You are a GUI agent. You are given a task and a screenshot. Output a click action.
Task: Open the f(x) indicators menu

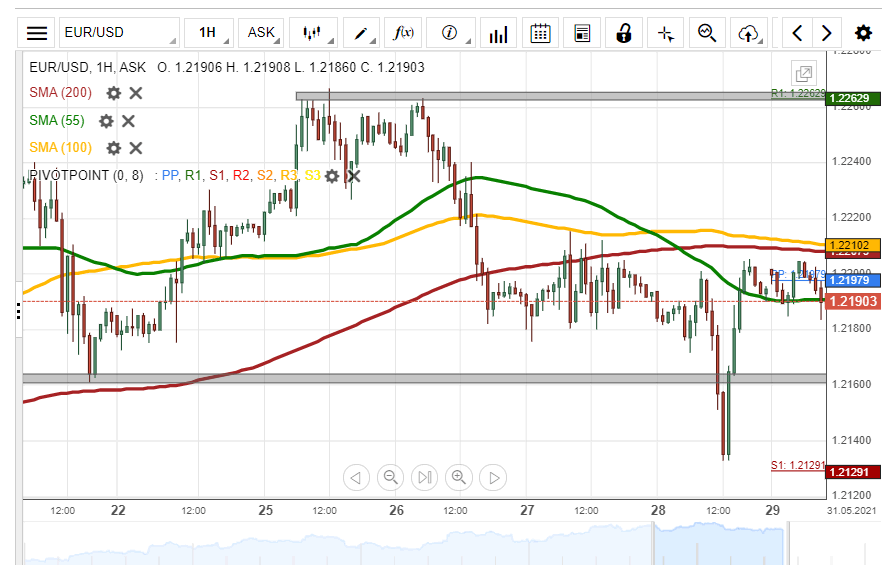[x=406, y=33]
